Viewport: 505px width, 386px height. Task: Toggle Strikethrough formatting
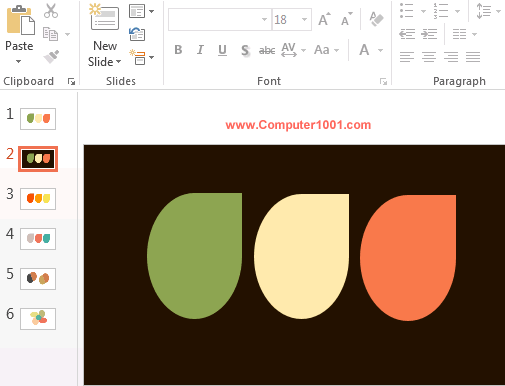[267, 50]
